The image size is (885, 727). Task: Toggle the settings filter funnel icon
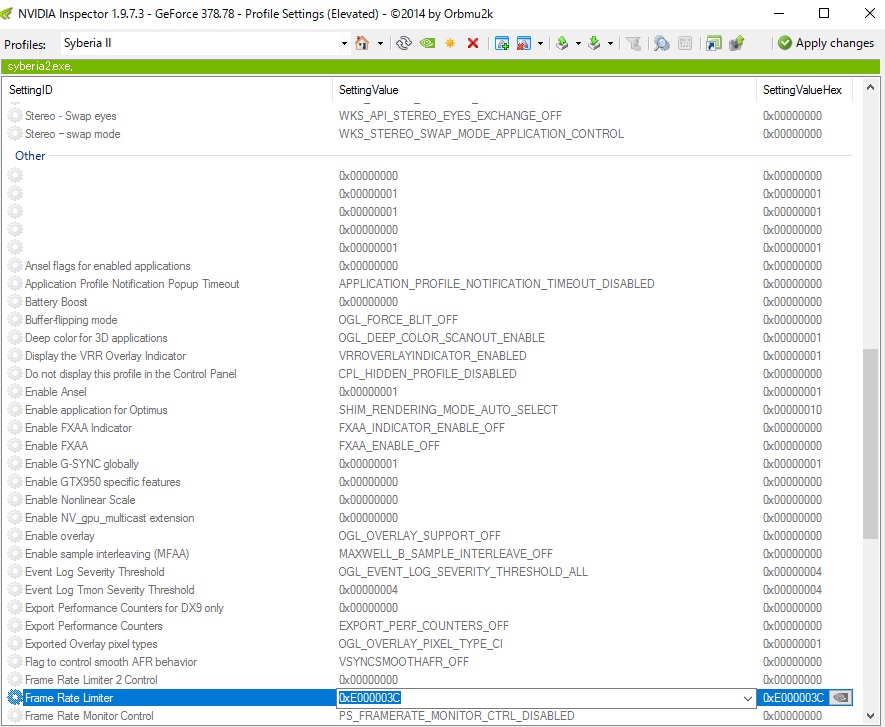click(x=633, y=43)
